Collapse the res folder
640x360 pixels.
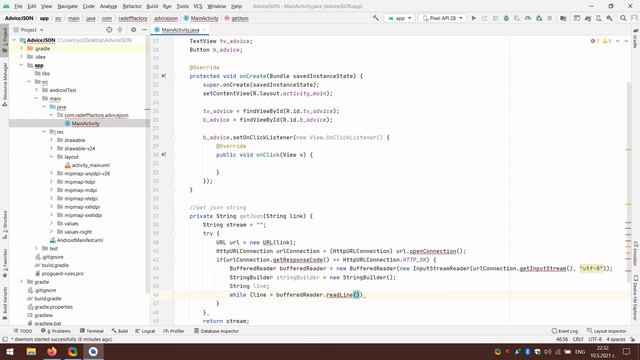coord(44,131)
